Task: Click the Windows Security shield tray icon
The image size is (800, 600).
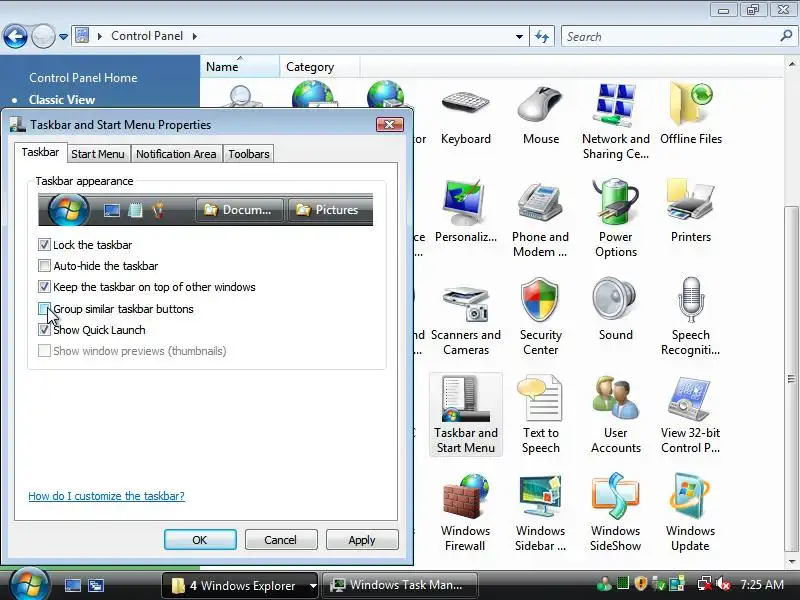Action: tap(641, 584)
